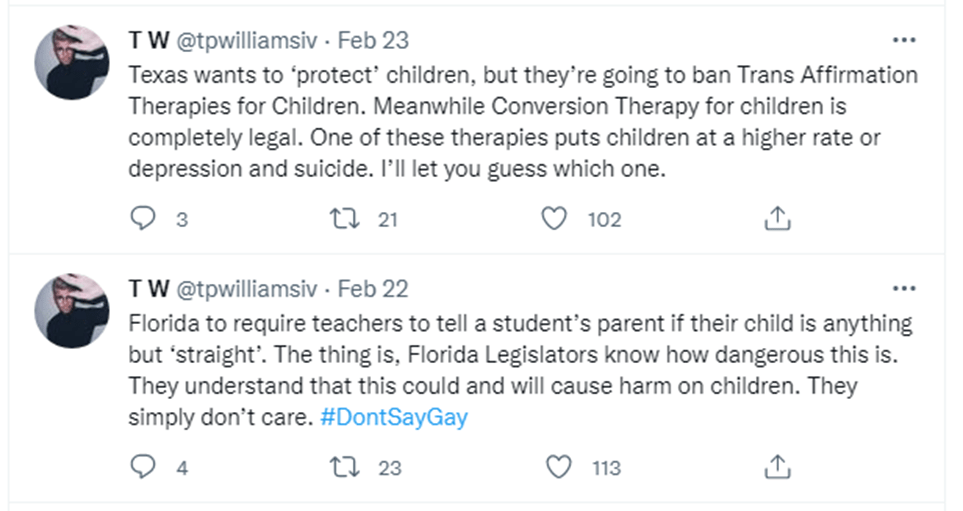The width and height of the screenshot is (963, 511).
Task: Open @tpwilliamsiv handle on the Feb 22 tweet
Action: tap(247, 289)
